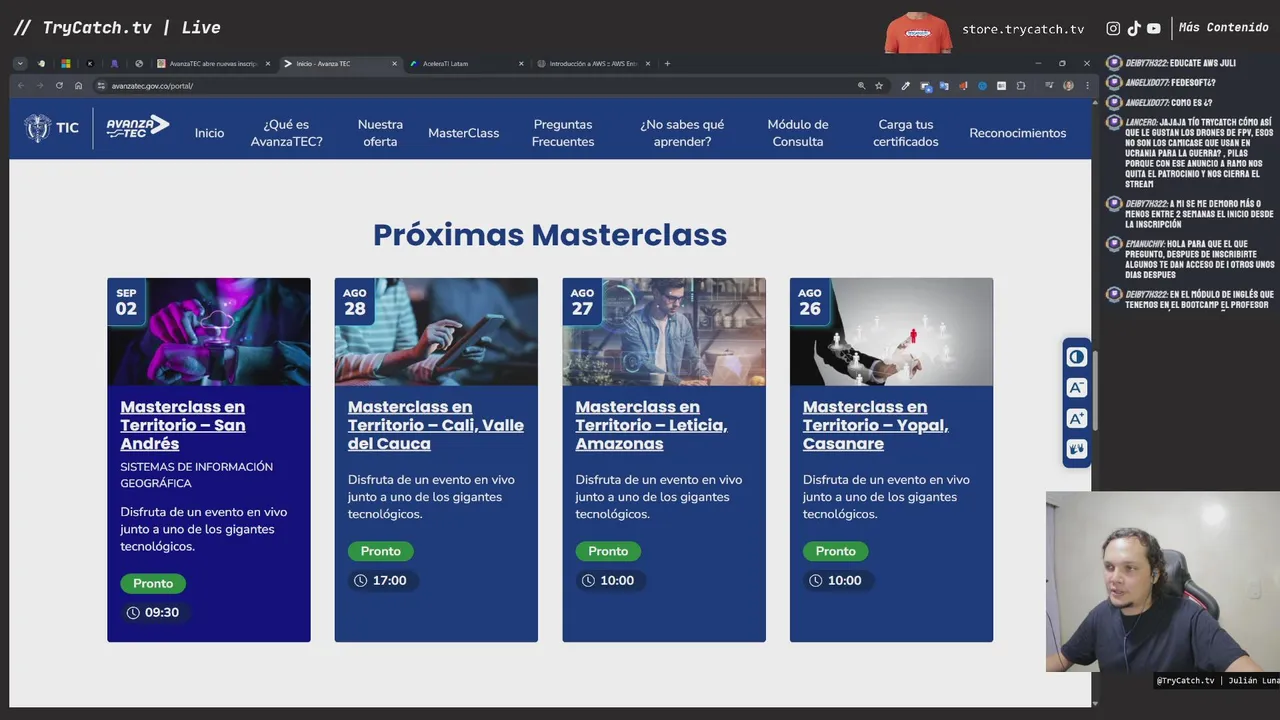Screen dimensions: 1280x720
Task: Open ¿No sabes qué aprender? menu item
Action: [x=682, y=133]
